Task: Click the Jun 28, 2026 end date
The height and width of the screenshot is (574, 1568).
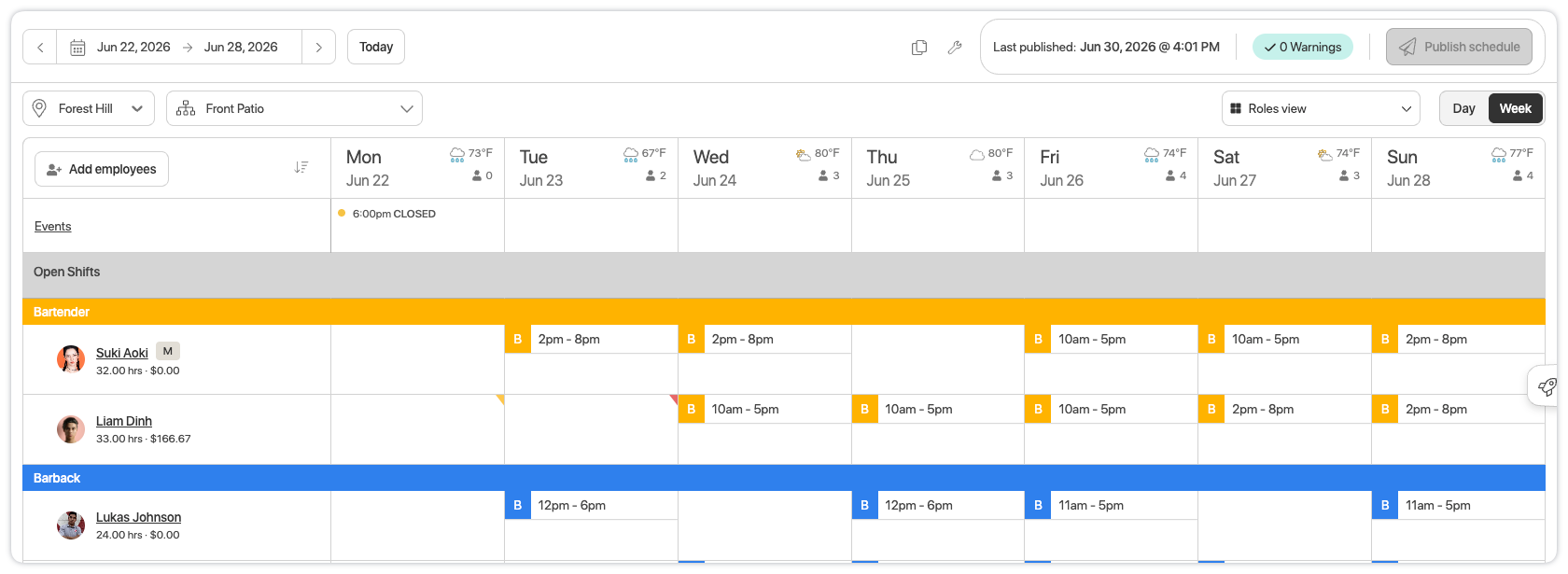Action: [241, 47]
